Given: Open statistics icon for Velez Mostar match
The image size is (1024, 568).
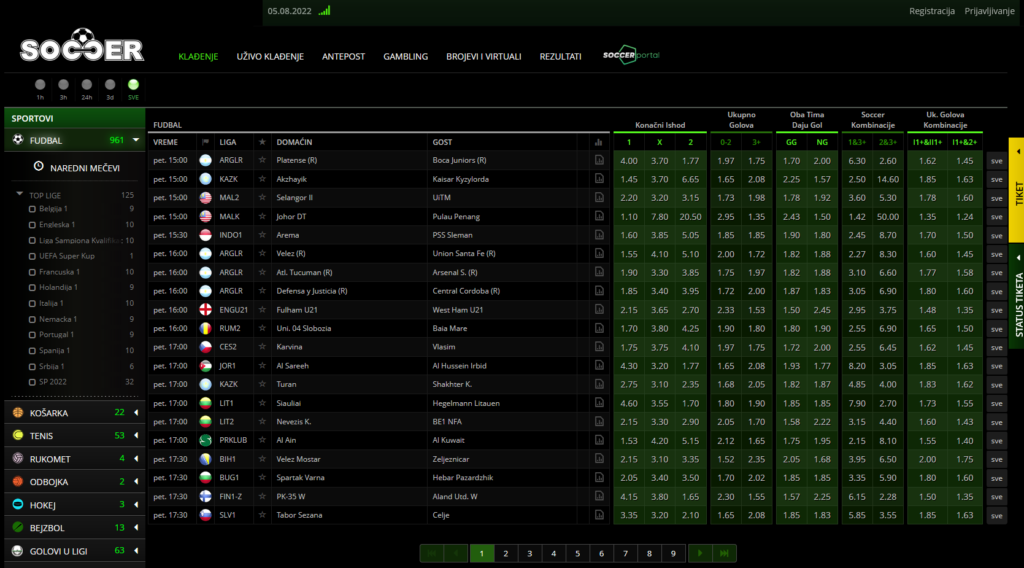Looking at the screenshot, I should click(x=599, y=459).
